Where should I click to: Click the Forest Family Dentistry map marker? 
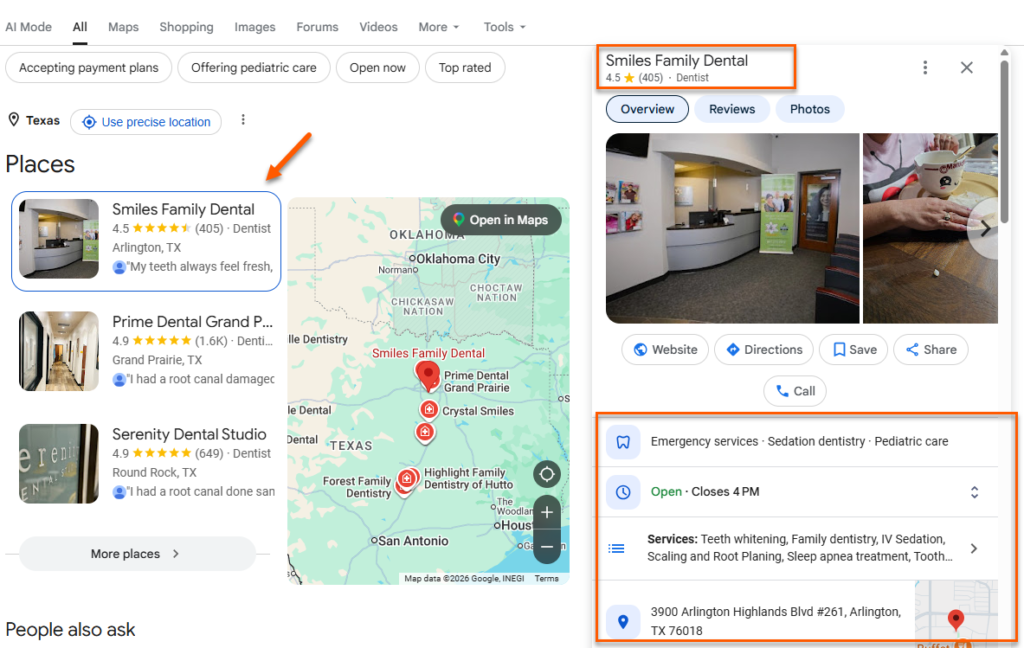403,488
